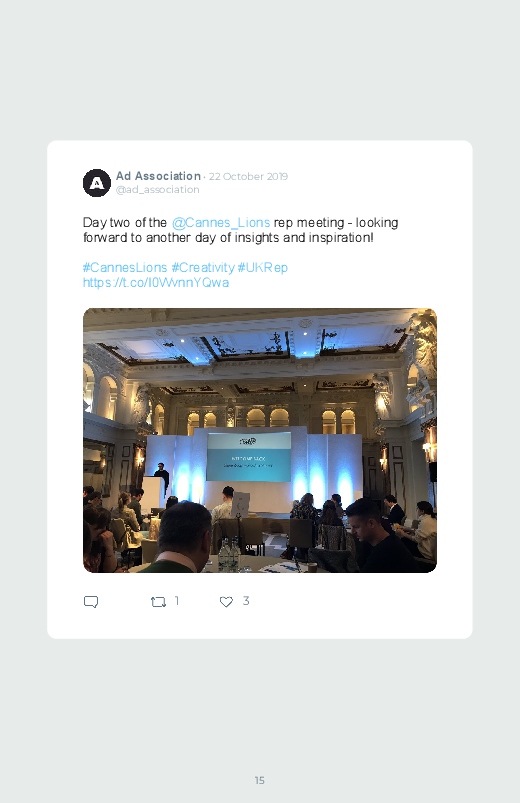Click the 22 October 2019 timestamp

pos(248,176)
